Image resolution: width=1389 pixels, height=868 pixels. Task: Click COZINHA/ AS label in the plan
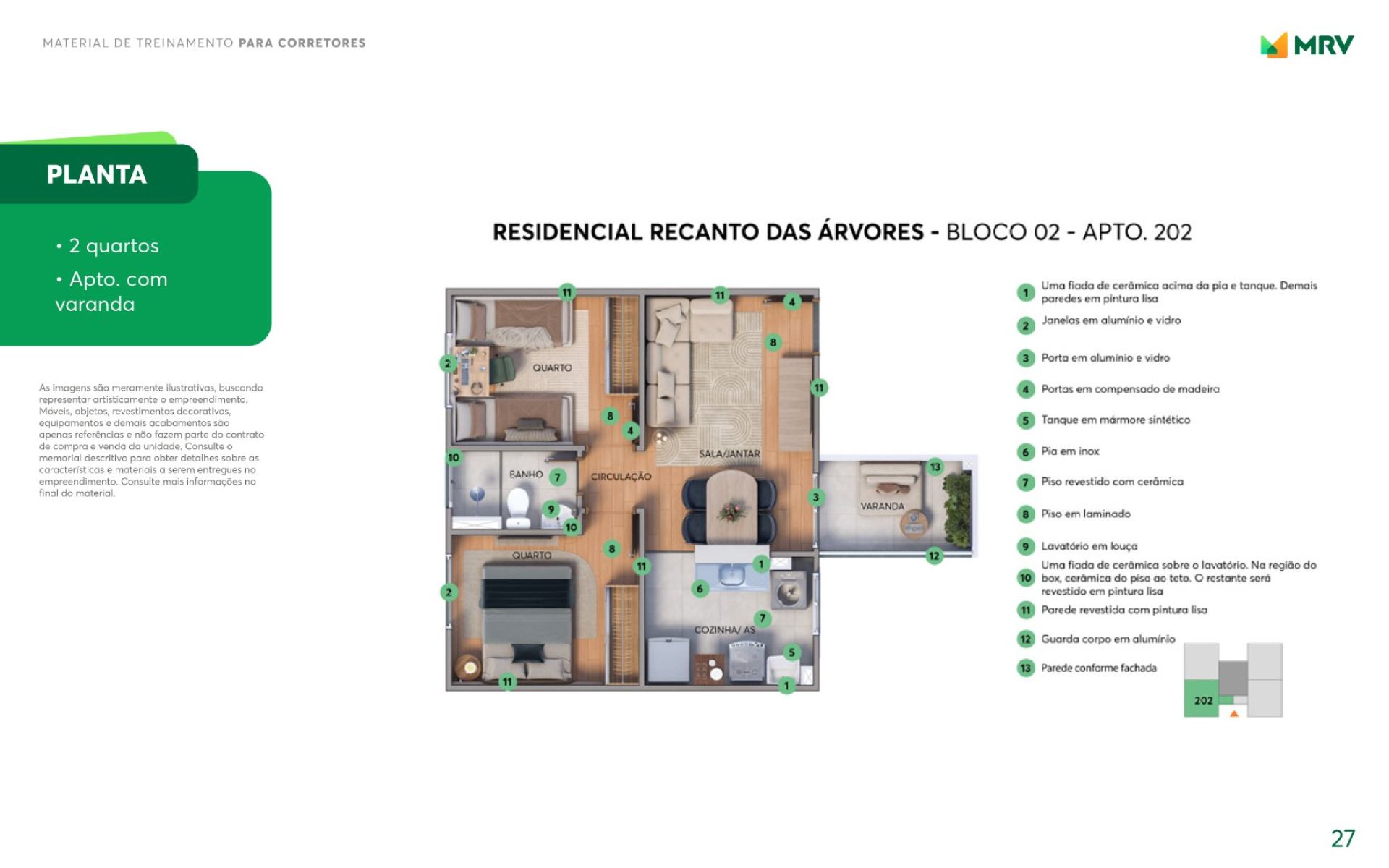pyautogui.click(x=724, y=630)
